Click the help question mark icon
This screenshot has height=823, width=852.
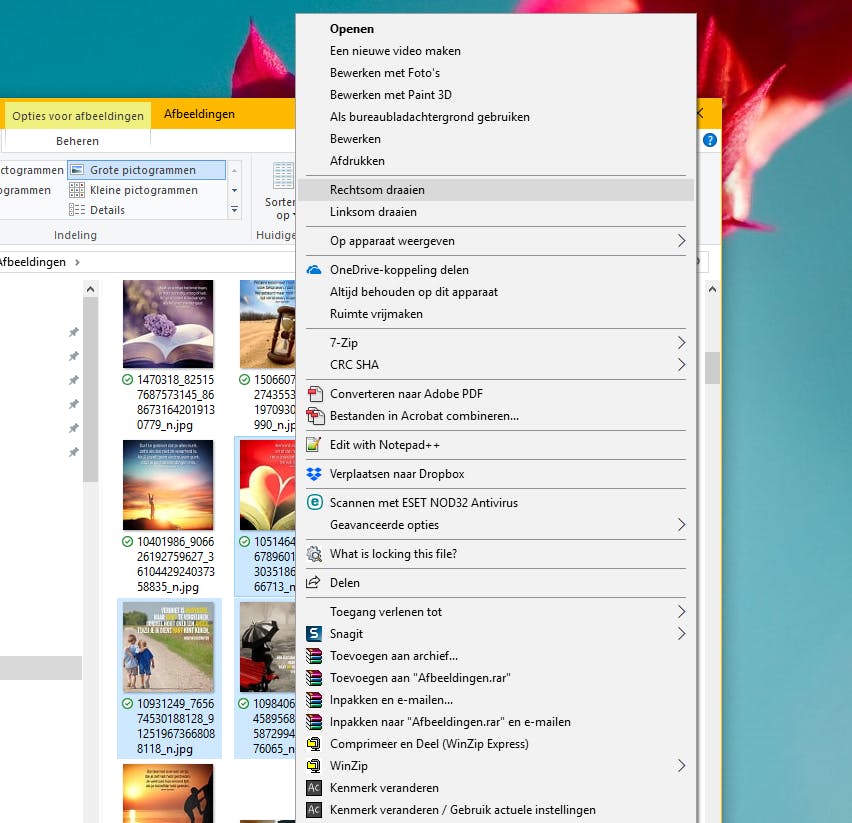click(x=710, y=141)
